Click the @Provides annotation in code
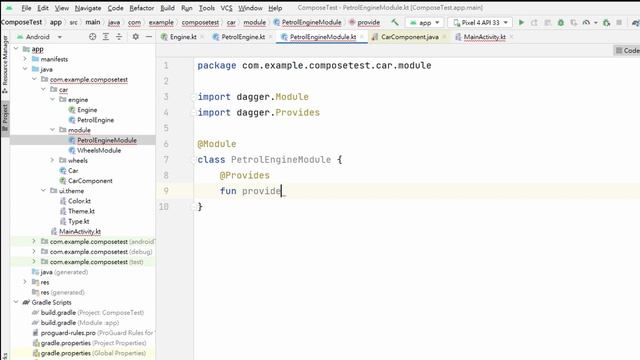Screen dimensions: 640x360 (244, 175)
